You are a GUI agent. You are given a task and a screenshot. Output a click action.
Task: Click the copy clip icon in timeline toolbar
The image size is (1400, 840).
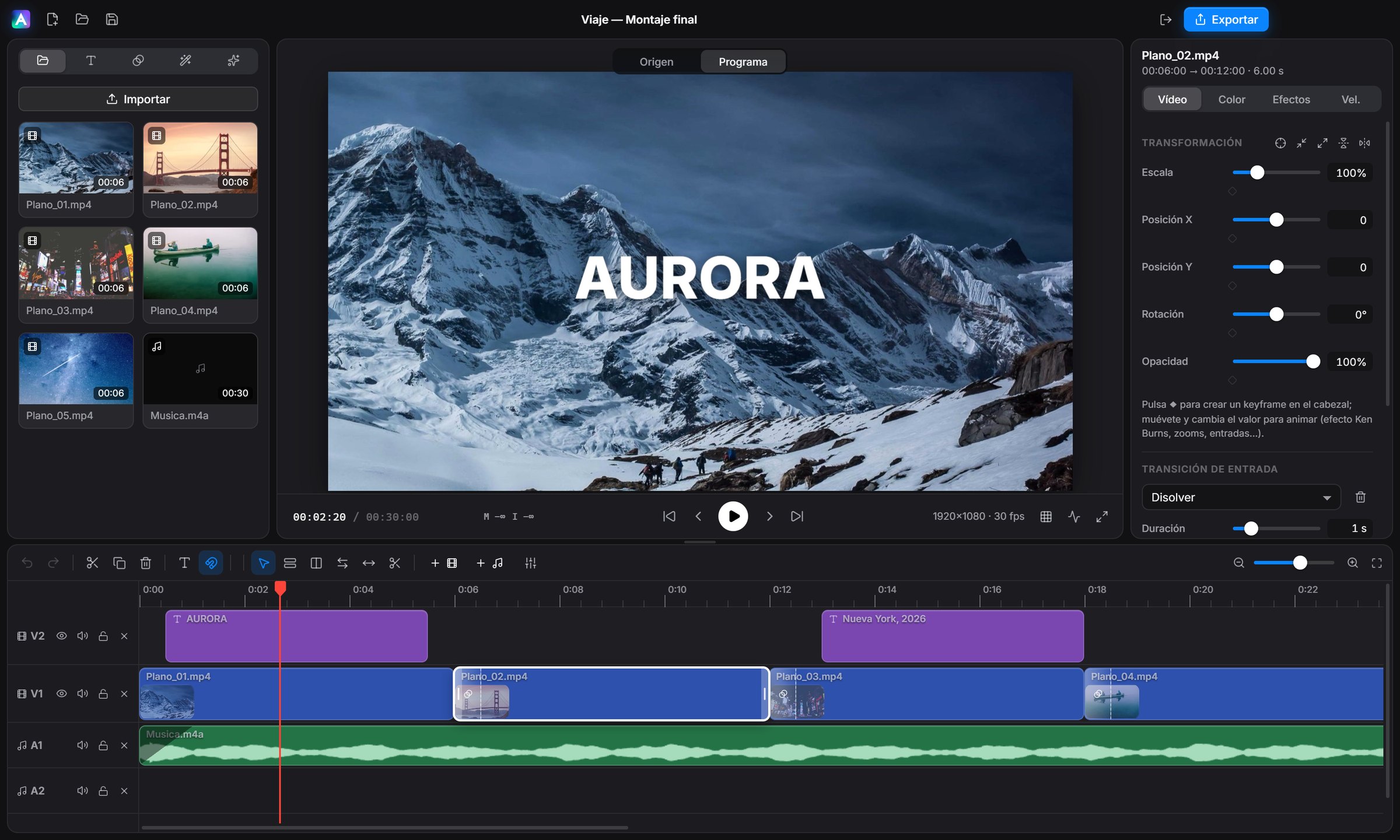119,563
